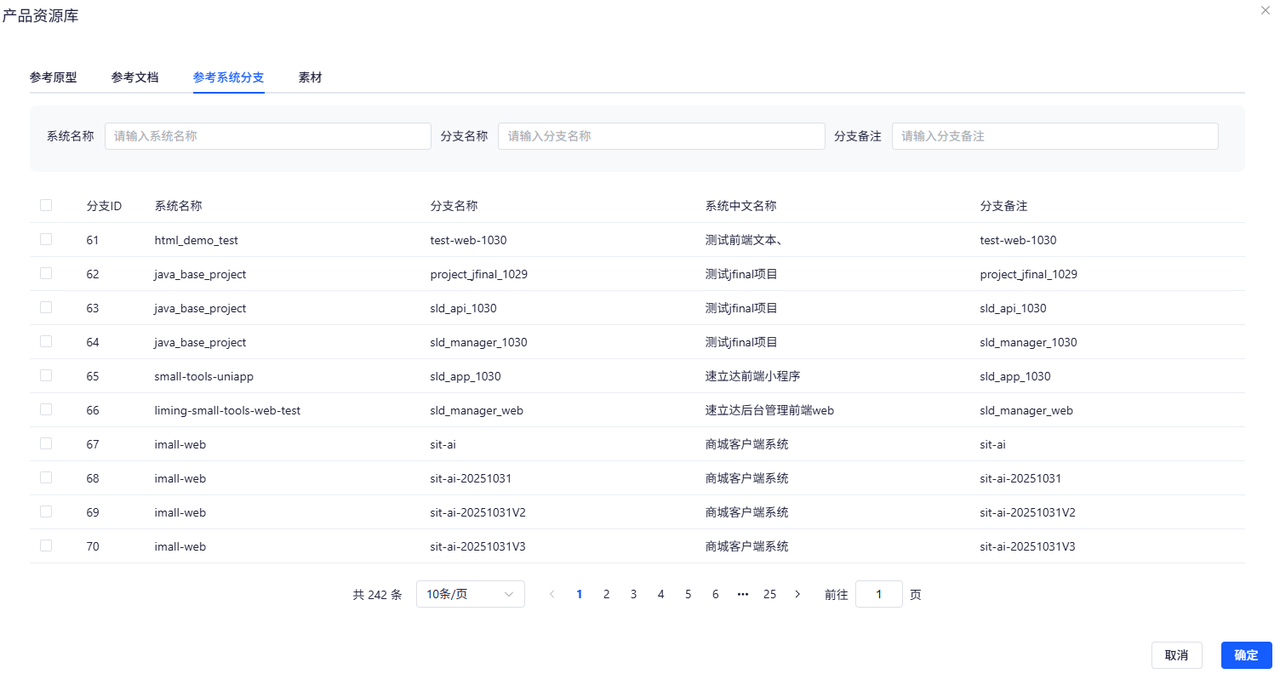Image resolution: width=1280 pixels, height=674 pixels.
Task: Check the row with 分支ID 67
Action: (46, 443)
